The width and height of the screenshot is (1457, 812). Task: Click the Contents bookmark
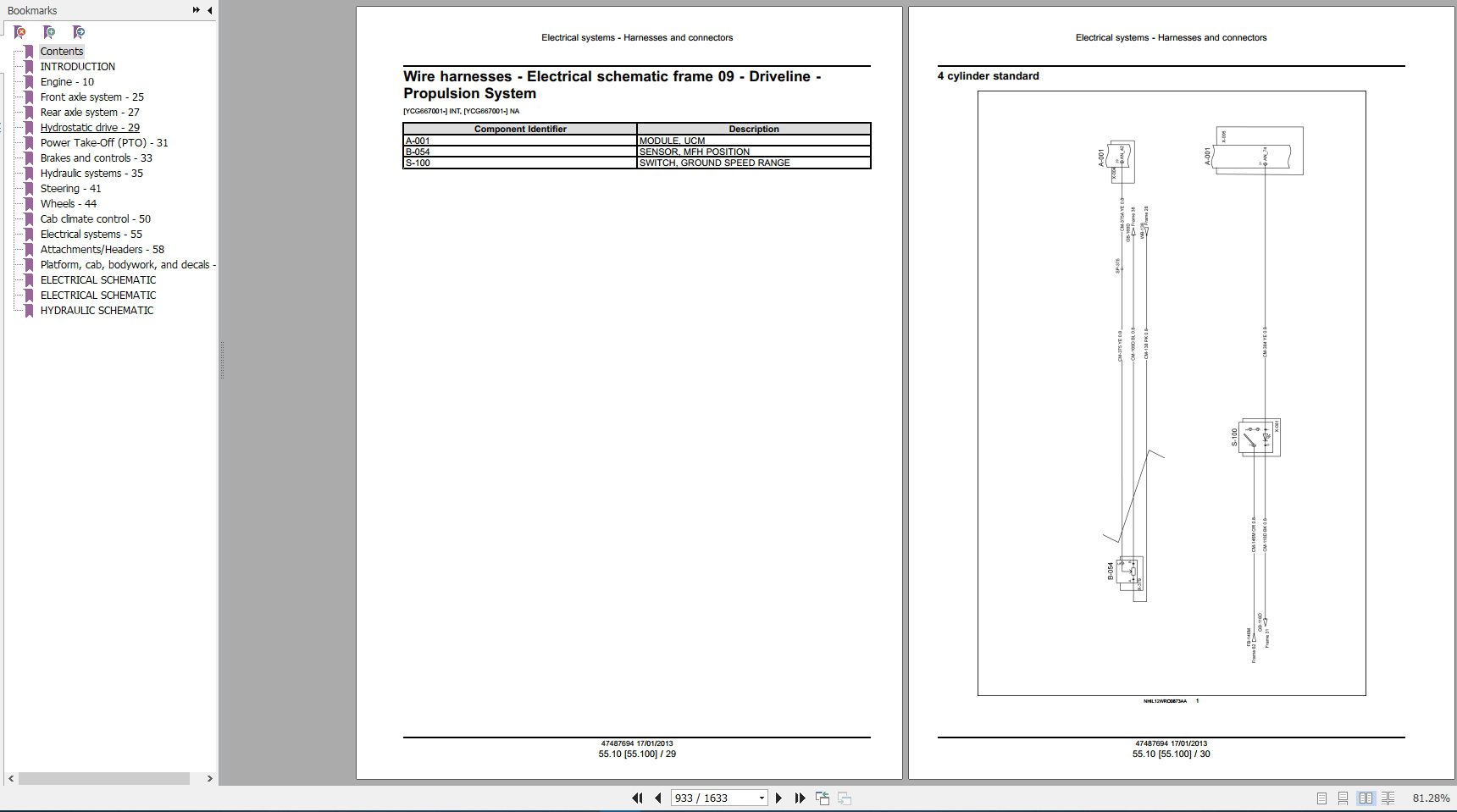pyautogui.click(x=61, y=51)
